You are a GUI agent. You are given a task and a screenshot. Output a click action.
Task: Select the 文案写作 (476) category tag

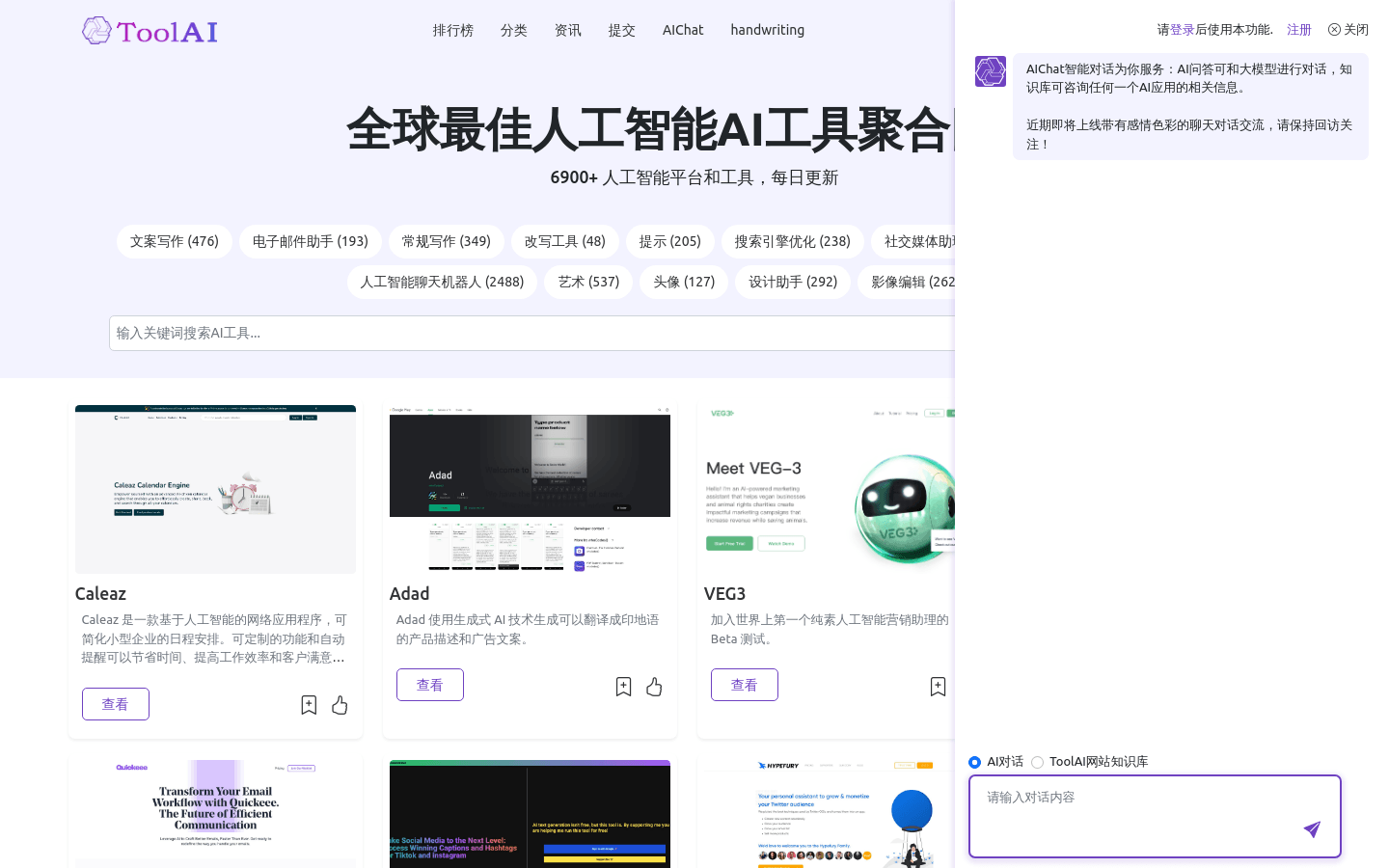(175, 241)
